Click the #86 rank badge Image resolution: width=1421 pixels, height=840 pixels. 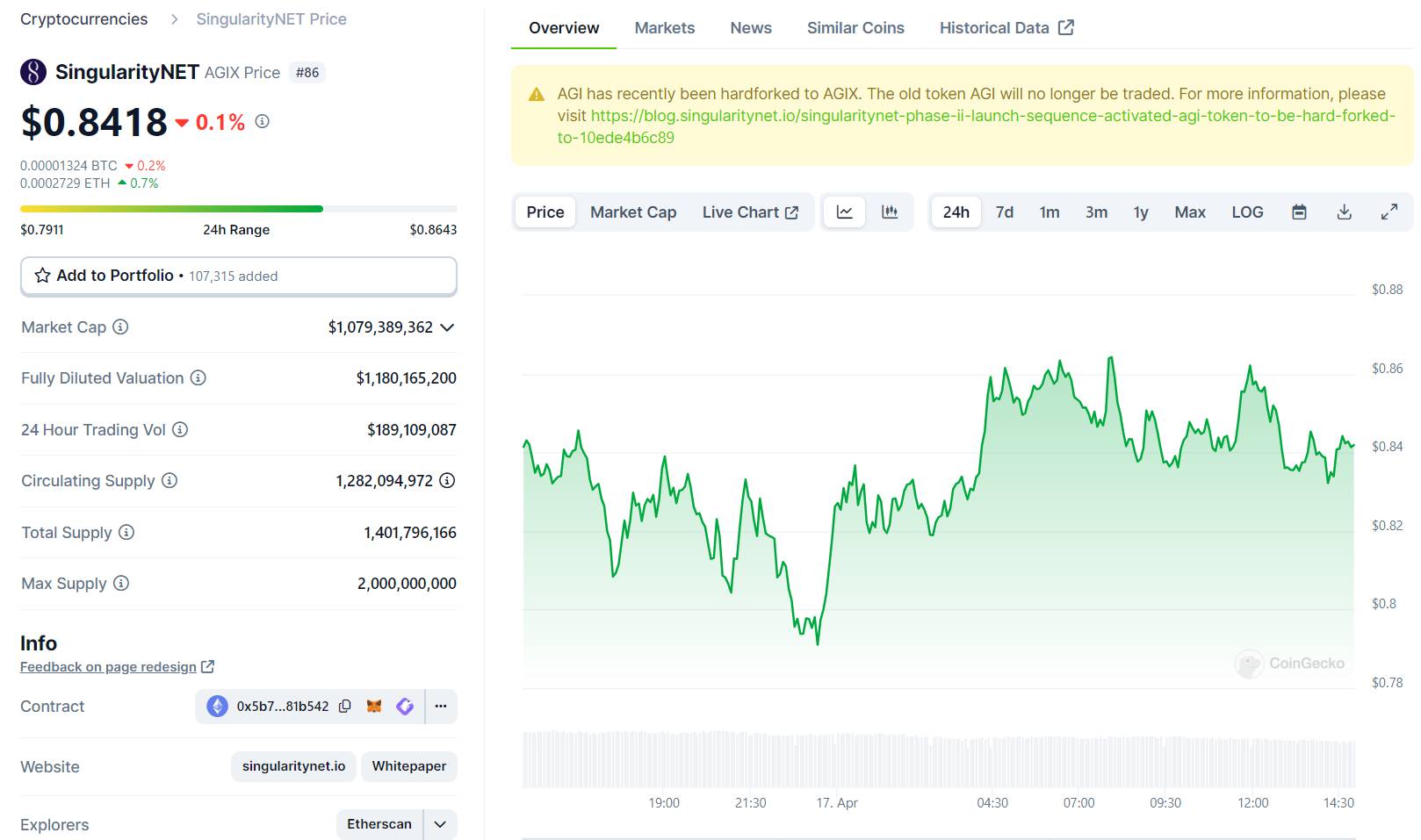click(x=307, y=72)
